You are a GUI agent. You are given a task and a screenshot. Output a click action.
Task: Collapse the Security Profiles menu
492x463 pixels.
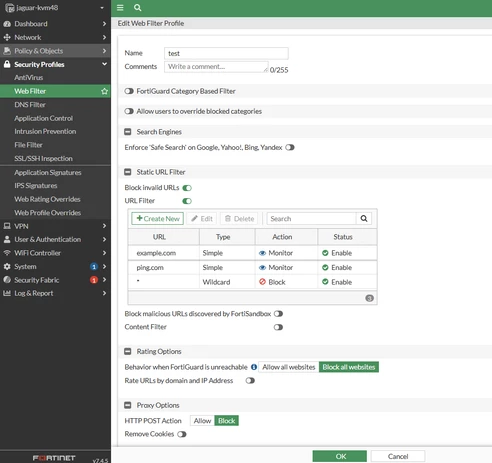pos(104,64)
